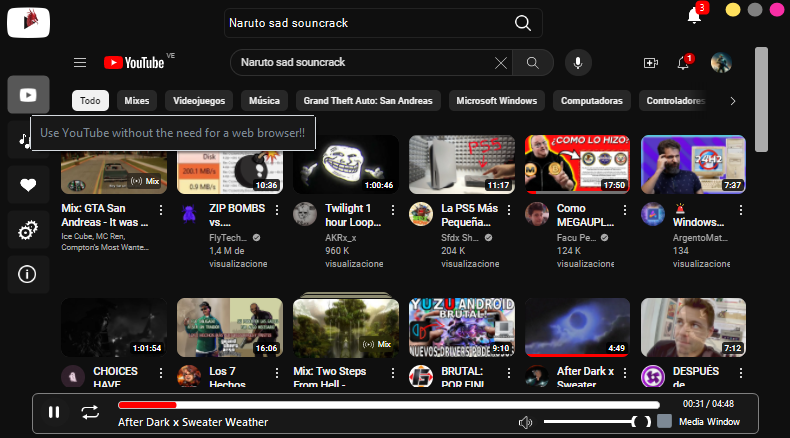
Task: Select the Videojuegos filter chip
Action: click(x=199, y=101)
